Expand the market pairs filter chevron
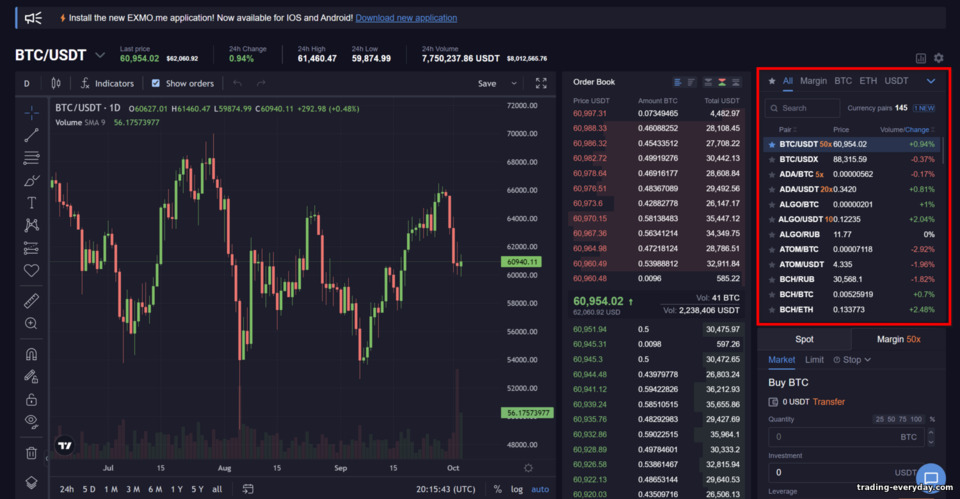The width and height of the screenshot is (960, 499). (x=931, y=81)
